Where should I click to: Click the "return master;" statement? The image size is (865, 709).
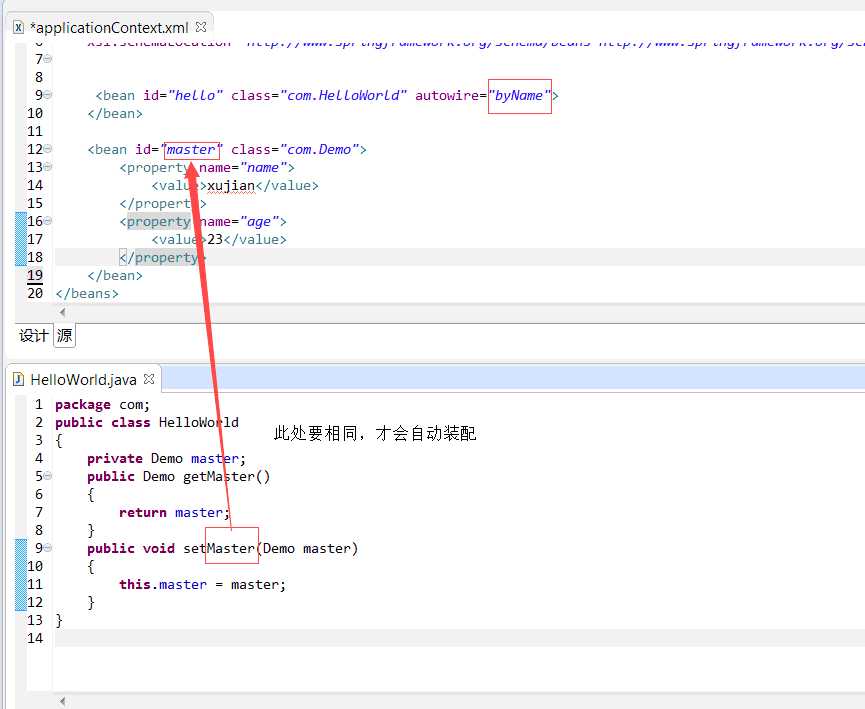click(174, 513)
